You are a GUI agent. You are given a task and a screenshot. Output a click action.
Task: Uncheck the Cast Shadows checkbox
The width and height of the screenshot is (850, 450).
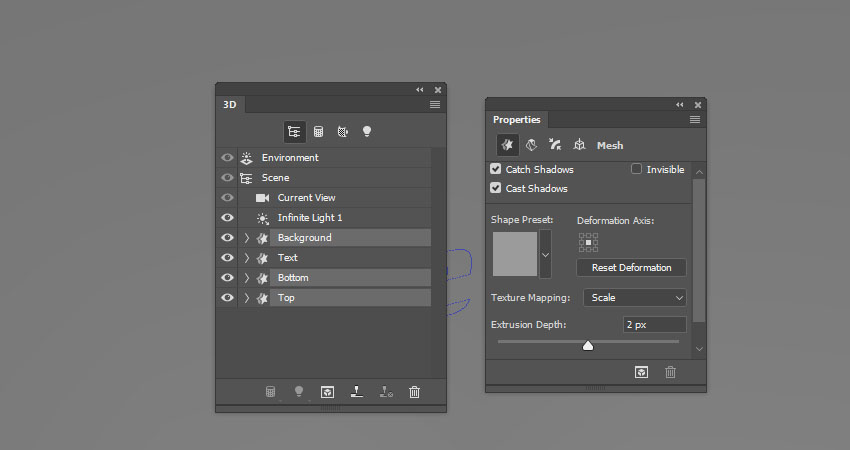(x=495, y=188)
